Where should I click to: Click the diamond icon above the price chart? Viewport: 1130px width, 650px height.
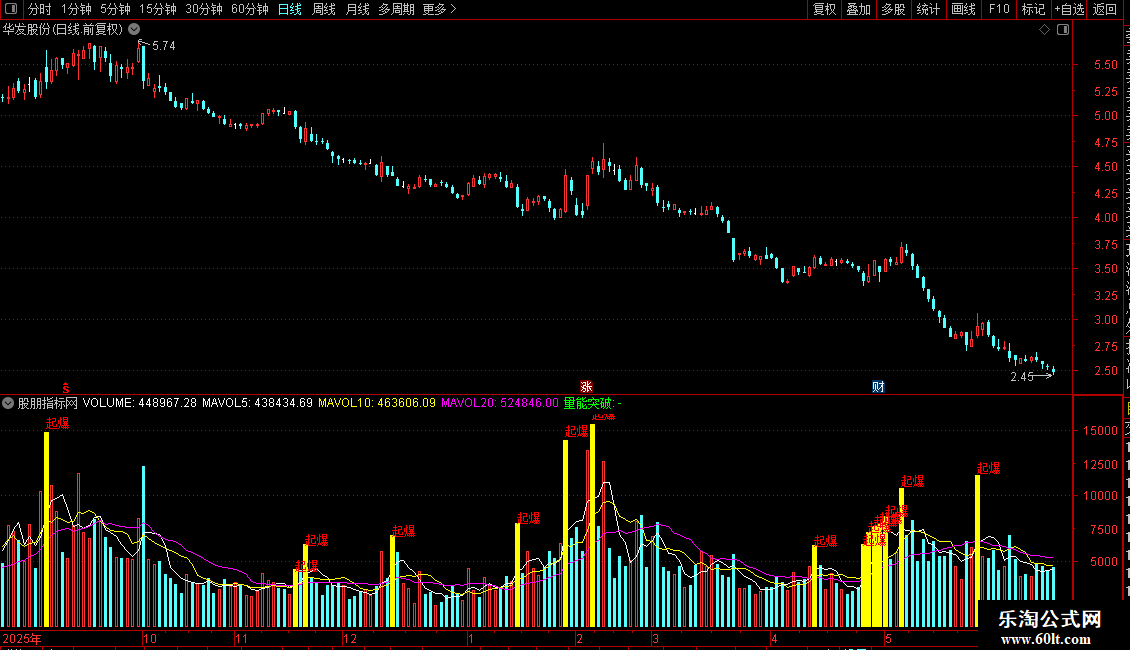[x=1044, y=30]
